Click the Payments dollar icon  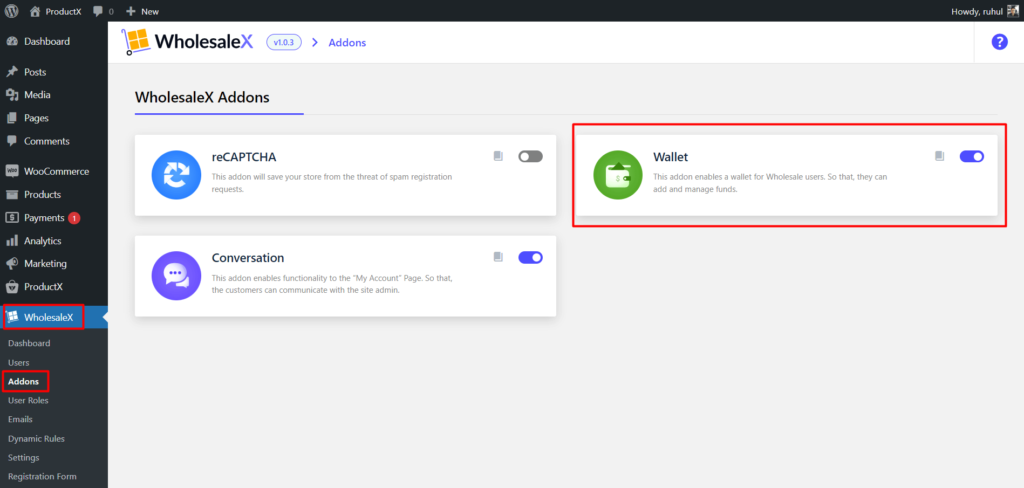pos(12,218)
